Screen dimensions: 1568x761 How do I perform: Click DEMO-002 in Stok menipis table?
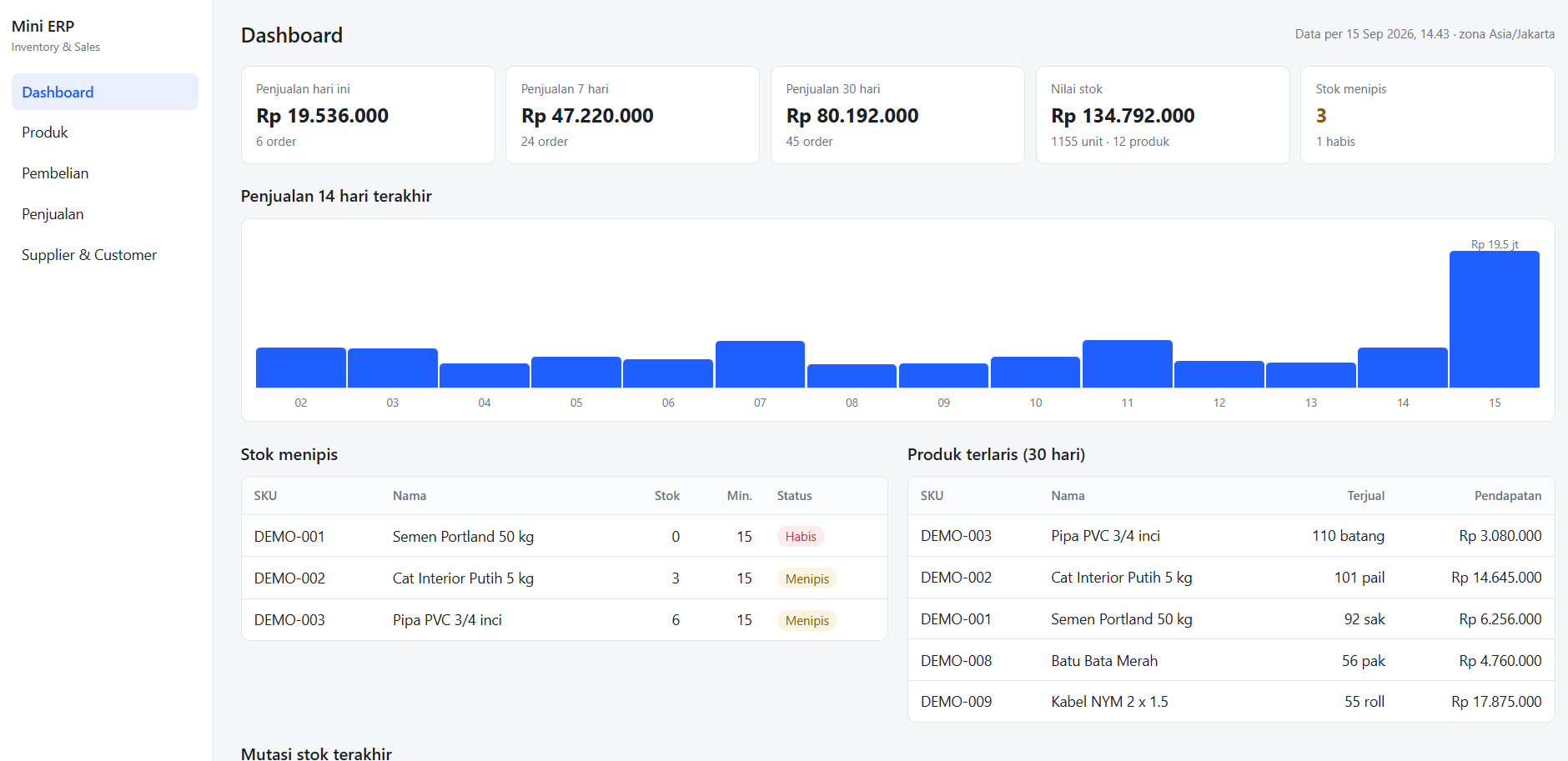tap(289, 578)
